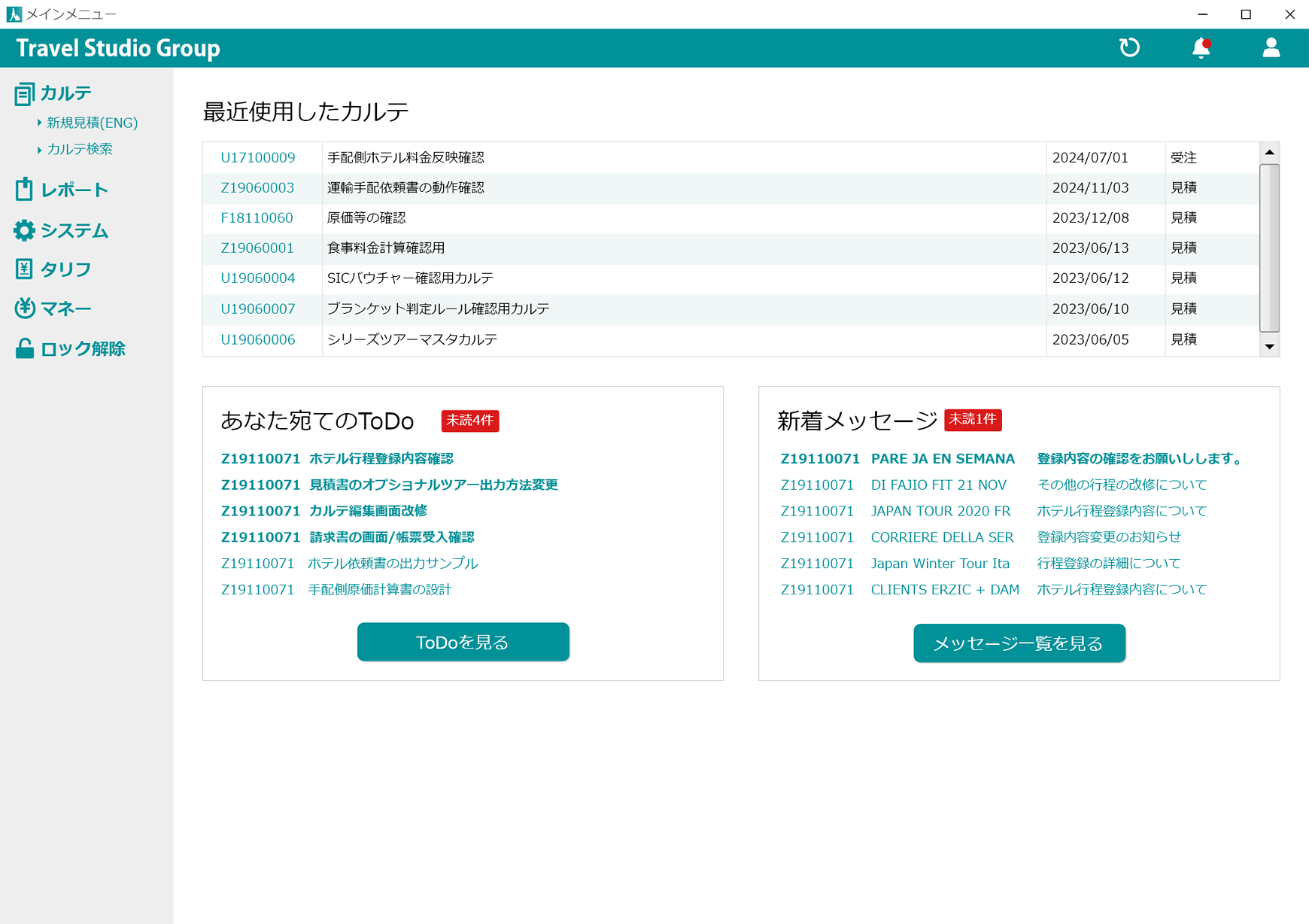Click 登録内容変更のお知らせ subject
This screenshot has width=1309, height=924.
1109,537
